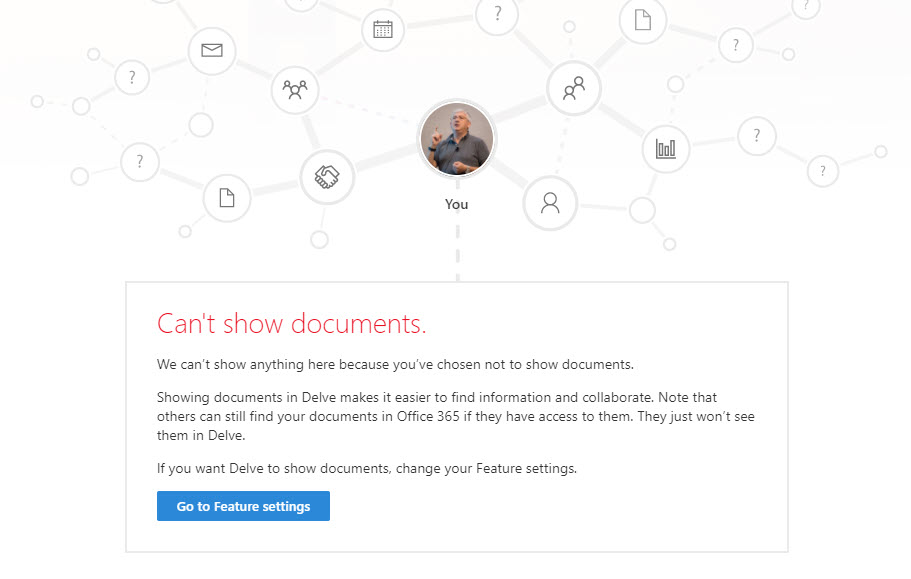Click the handshake icon node
911x579 pixels.
point(327,177)
